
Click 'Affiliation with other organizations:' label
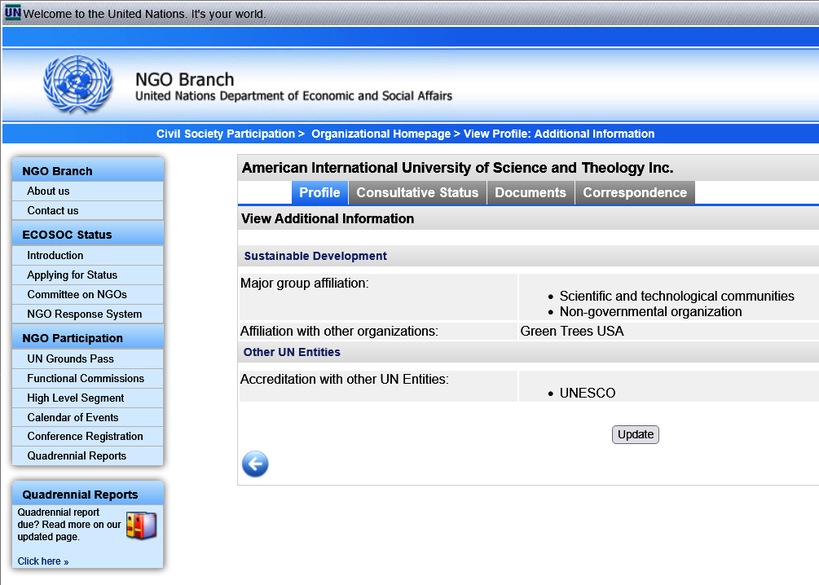340,331
